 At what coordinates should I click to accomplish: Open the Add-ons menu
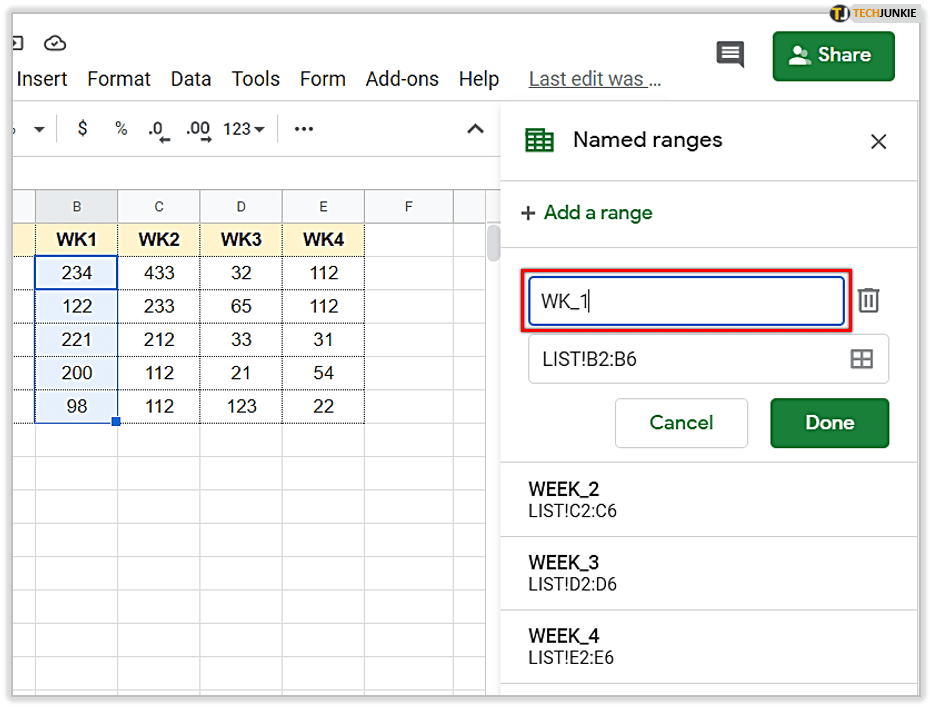click(402, 79)
